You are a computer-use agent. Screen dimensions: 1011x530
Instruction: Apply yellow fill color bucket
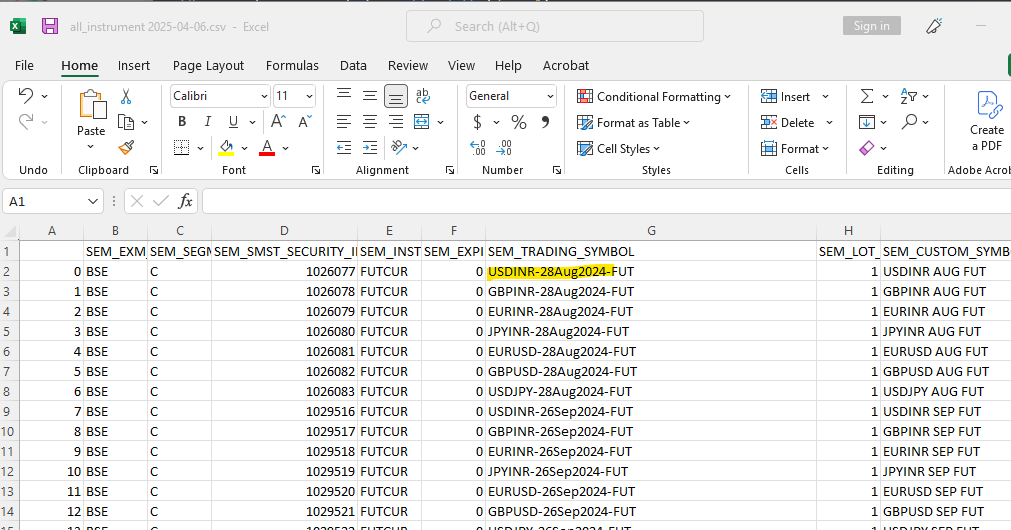pos(226,148)
